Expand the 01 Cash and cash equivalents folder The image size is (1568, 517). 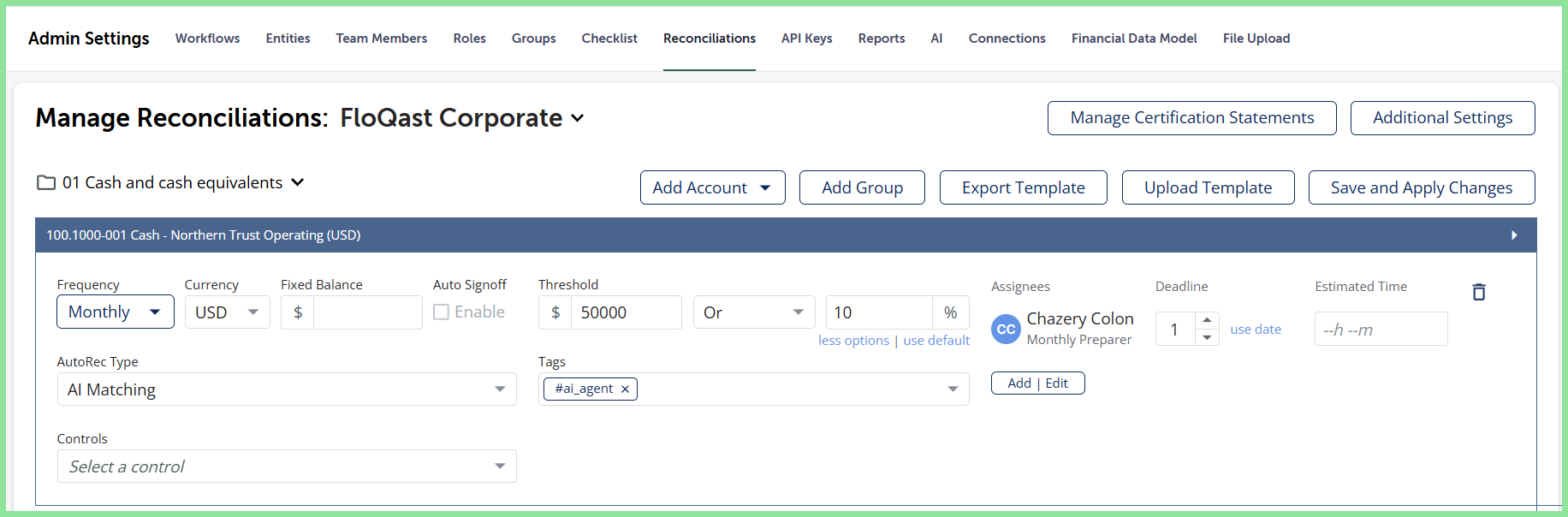pyautogui.click(x=298, y=182)
